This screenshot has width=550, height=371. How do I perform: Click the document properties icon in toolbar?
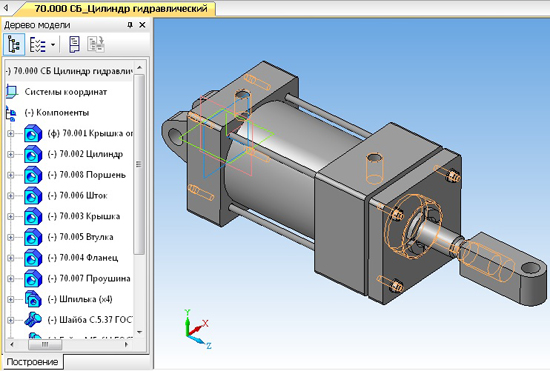(x=74, y=45)
